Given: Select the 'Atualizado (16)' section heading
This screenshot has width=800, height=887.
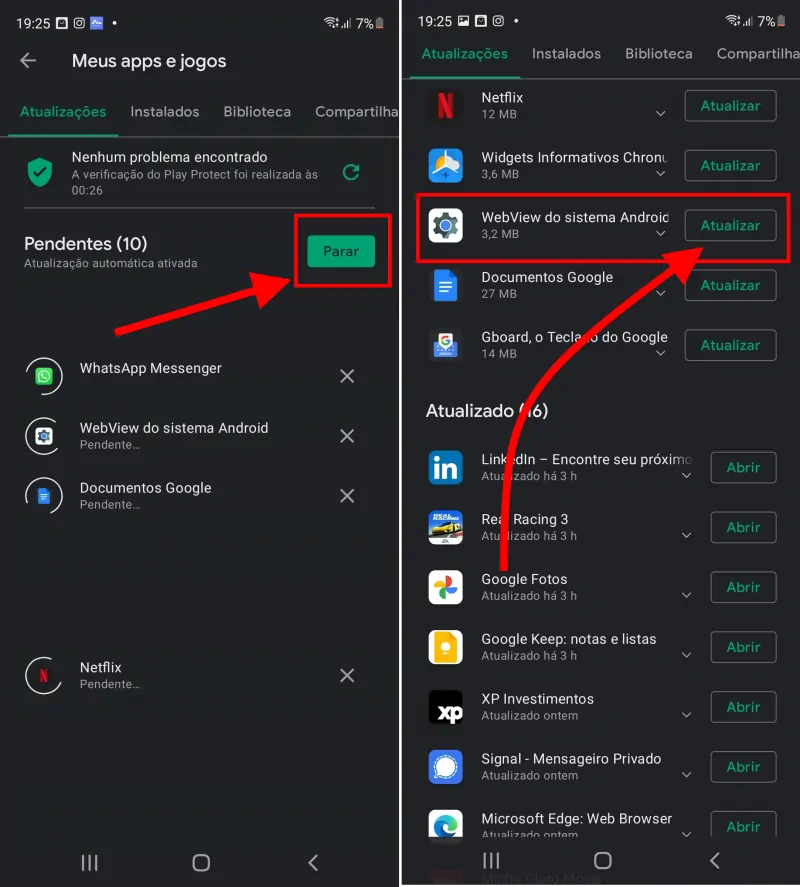Looking at the screenshot, I should pyautogui.click(x=487, y=411).
